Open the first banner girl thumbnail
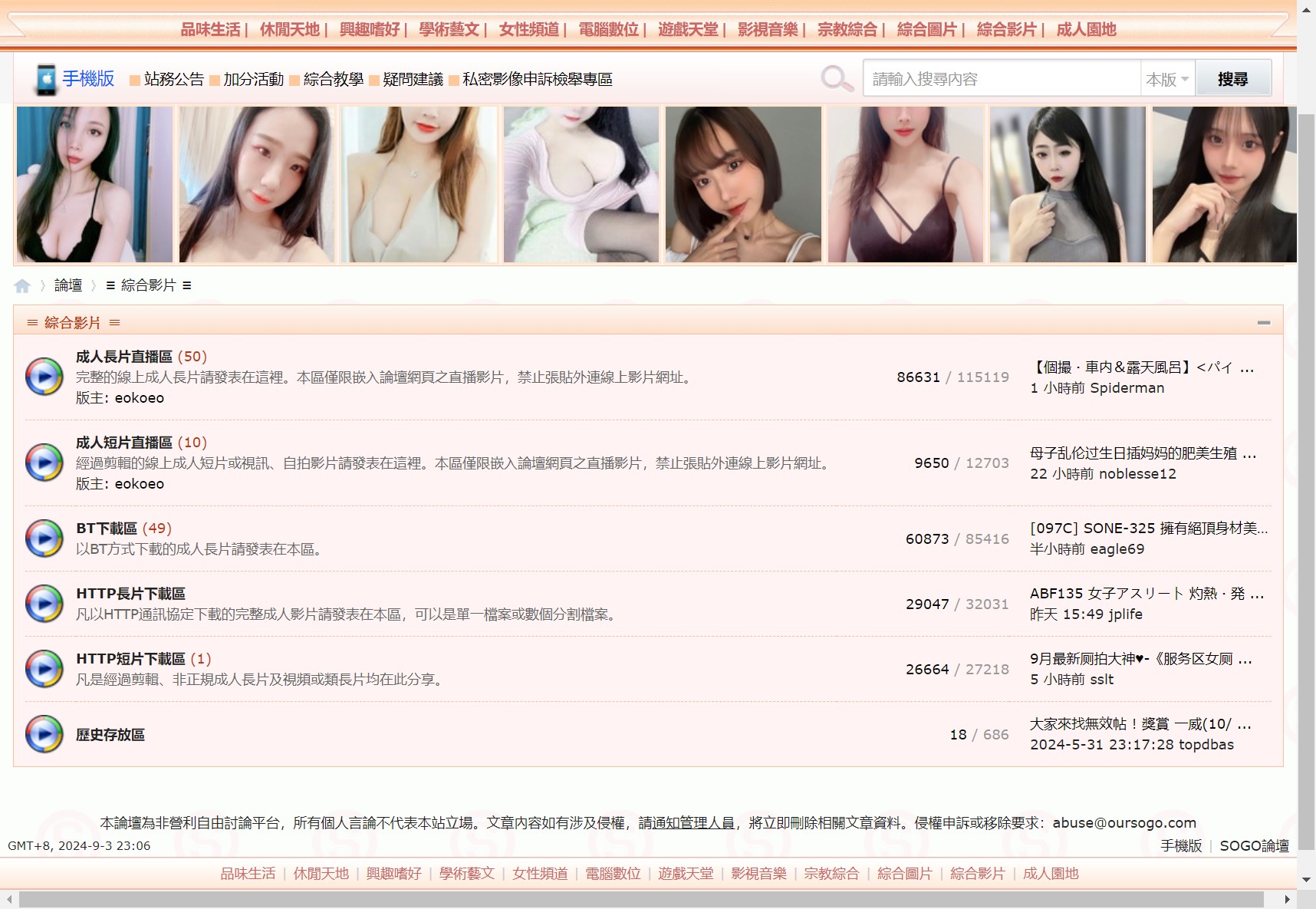1316x909 pixels. [x=94, y=184]
